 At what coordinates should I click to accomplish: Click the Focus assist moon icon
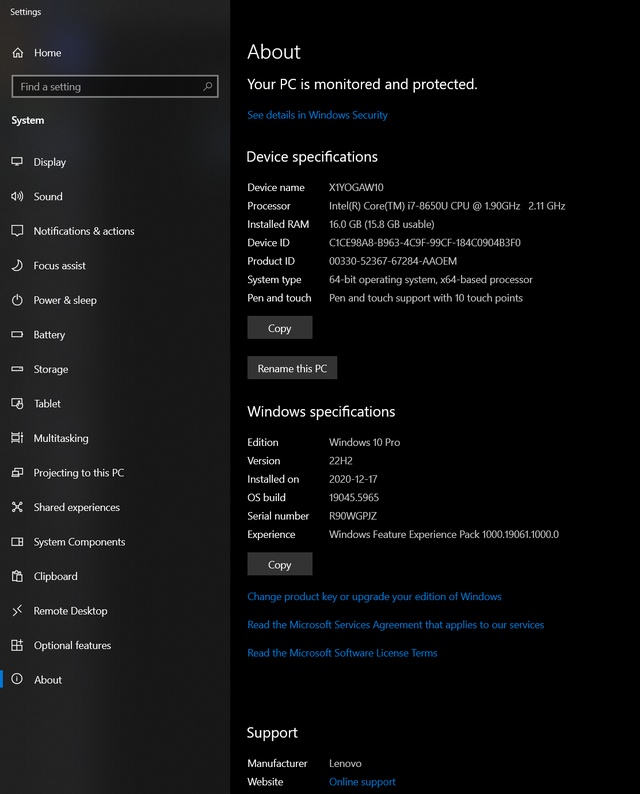pos(17,265)
